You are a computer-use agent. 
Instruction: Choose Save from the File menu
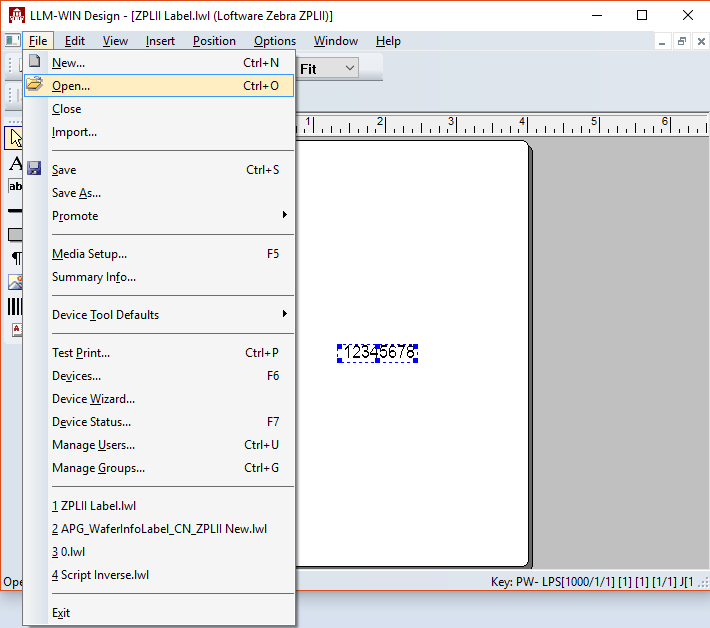[159, 170]
